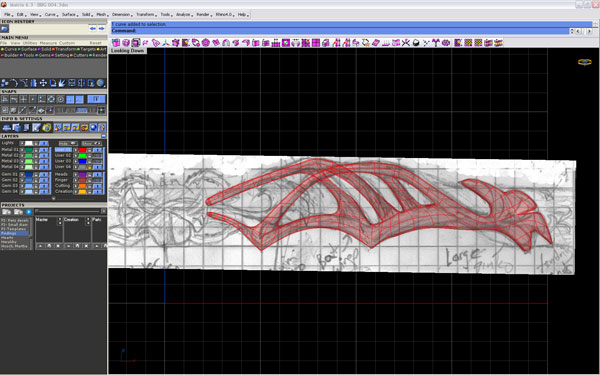Screen dimensions: 600x375
Task: Click the globe icon in tool row
Action: click(x=100, y=83)
